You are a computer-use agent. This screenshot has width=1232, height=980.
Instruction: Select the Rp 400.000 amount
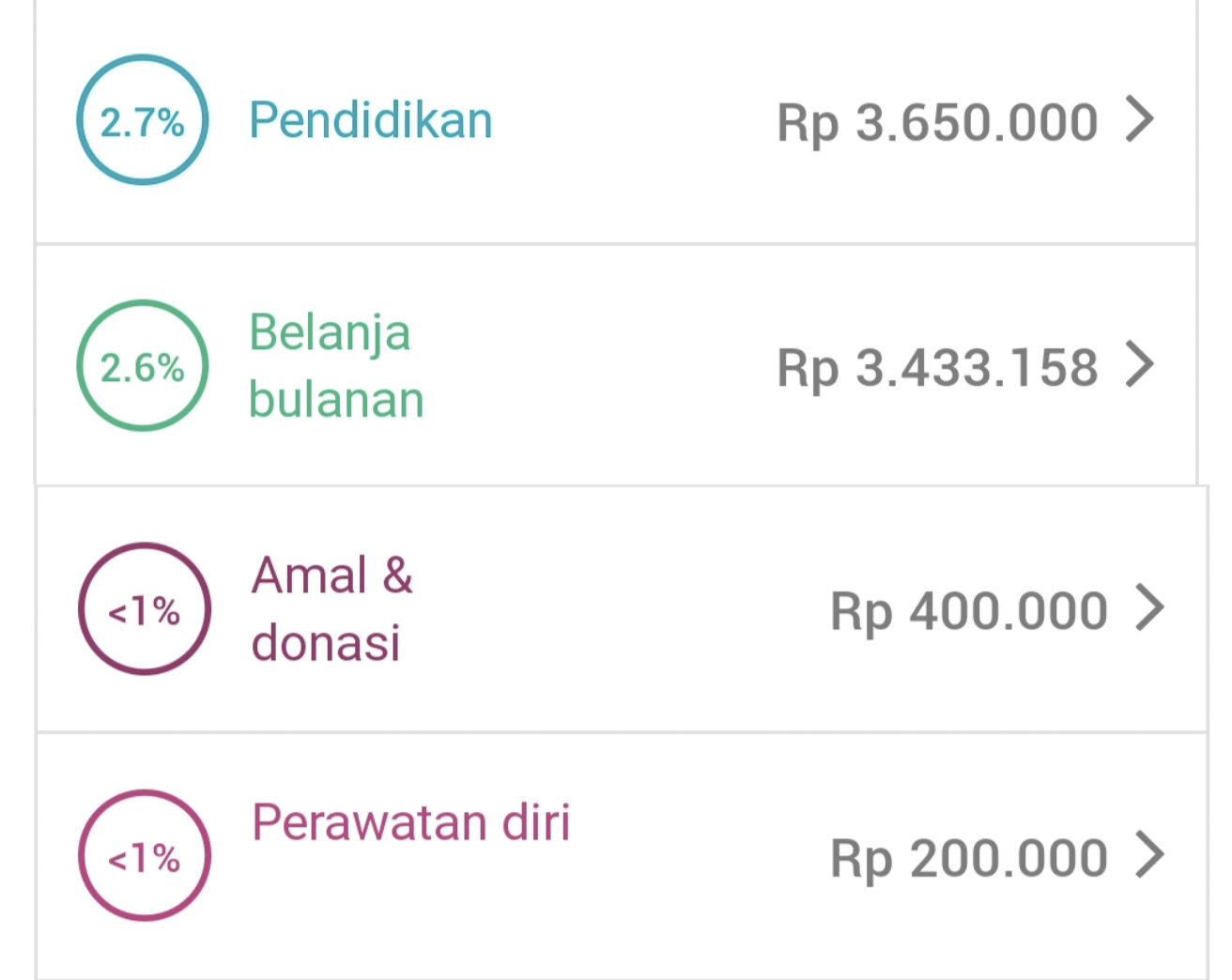tap(969, 611)
